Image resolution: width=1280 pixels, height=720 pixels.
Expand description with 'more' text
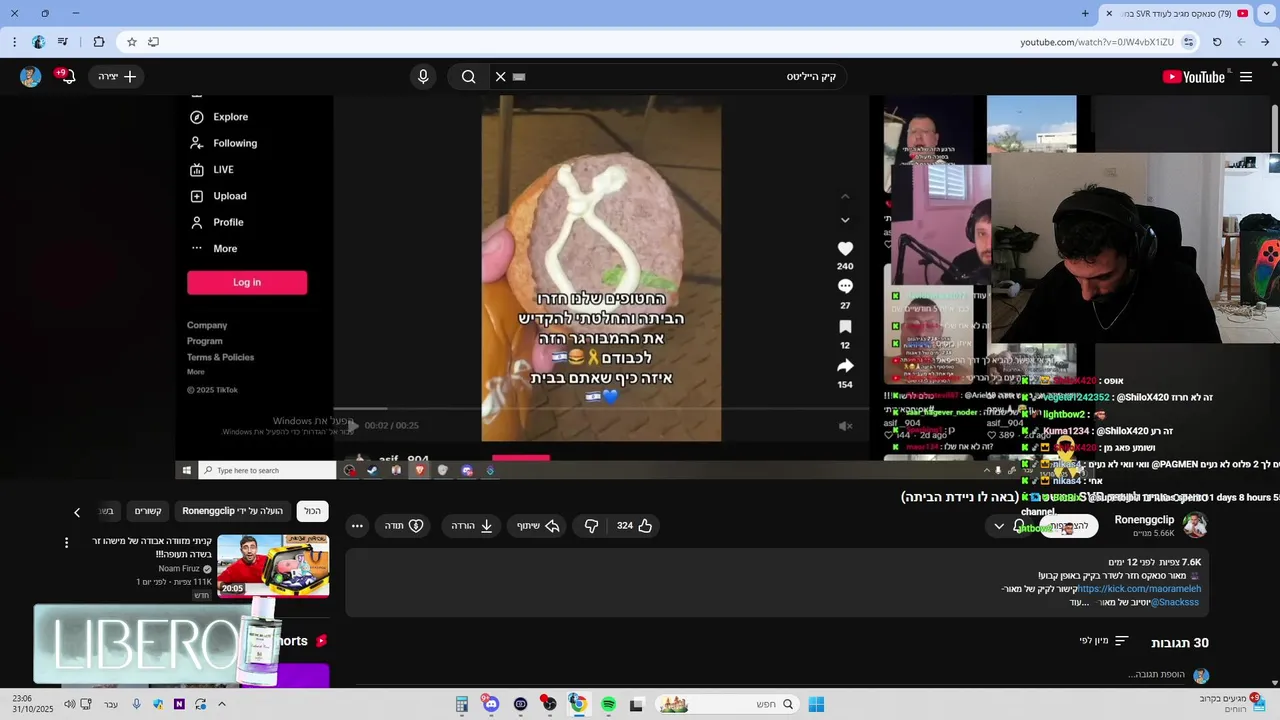pyautogui.click(x=1077, y=602)
